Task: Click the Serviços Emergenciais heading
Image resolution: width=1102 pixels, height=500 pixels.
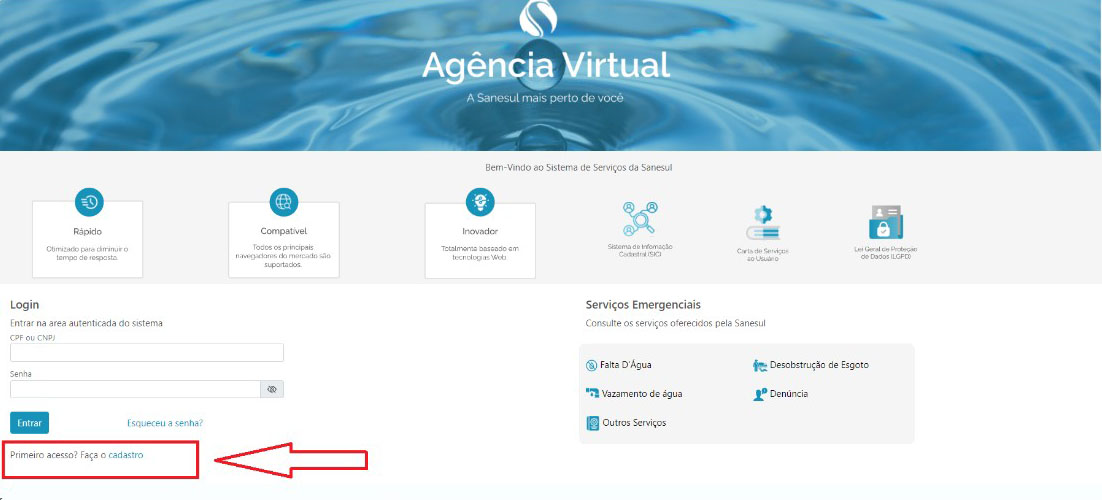Action: [643, 305]
